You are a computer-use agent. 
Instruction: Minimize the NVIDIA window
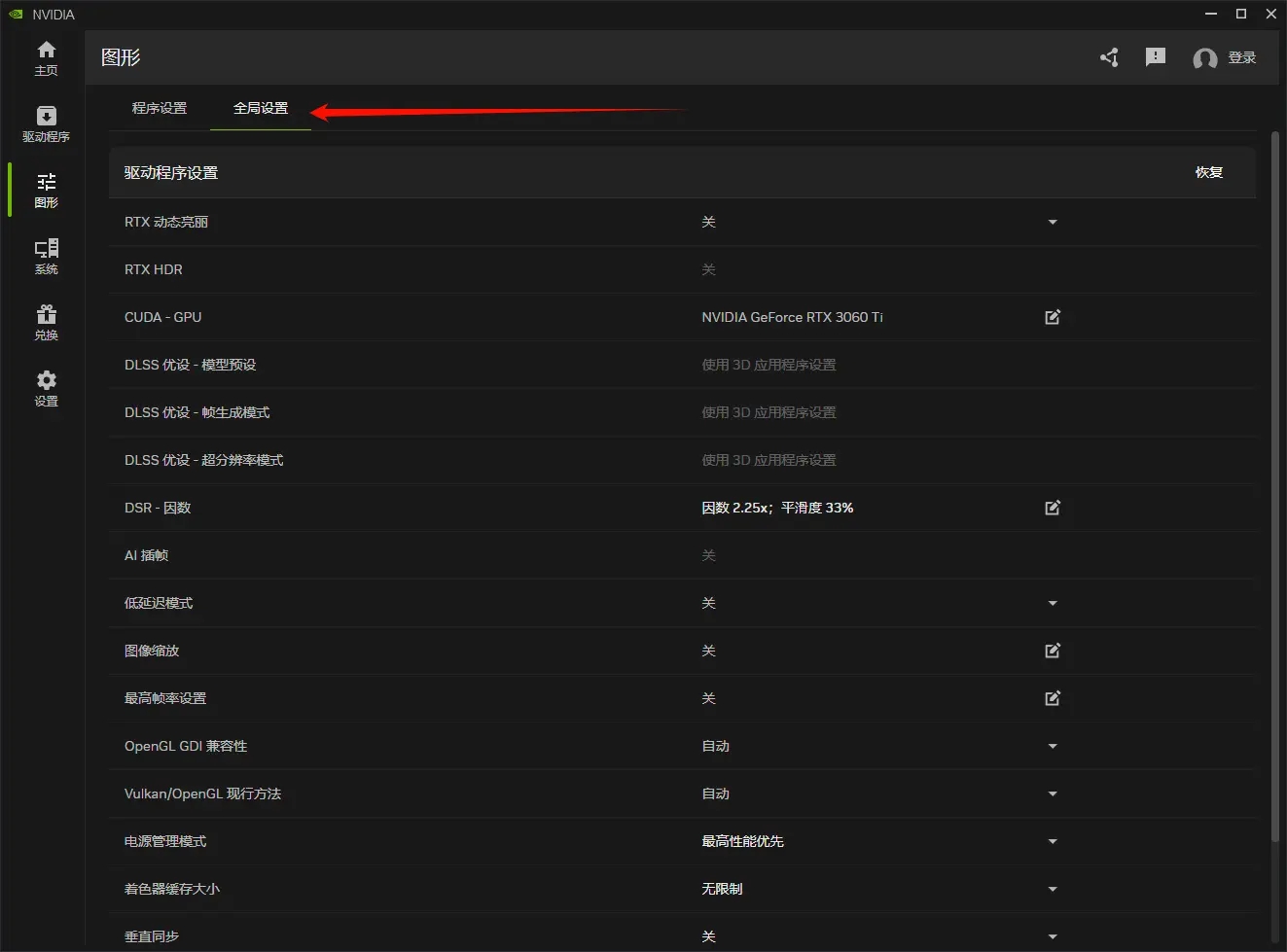[x=1211, y=14]
